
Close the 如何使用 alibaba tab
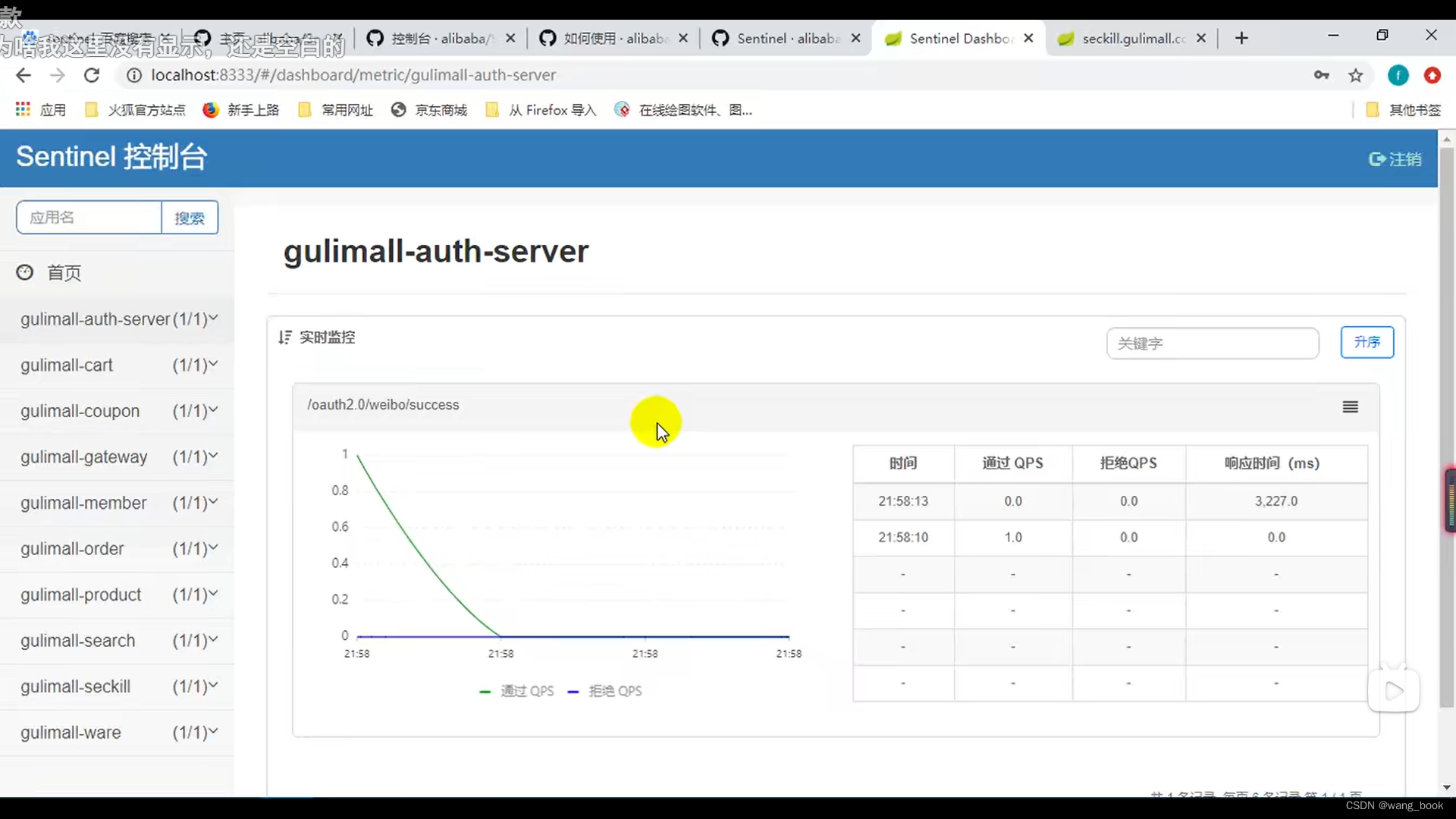coord(683,38)
